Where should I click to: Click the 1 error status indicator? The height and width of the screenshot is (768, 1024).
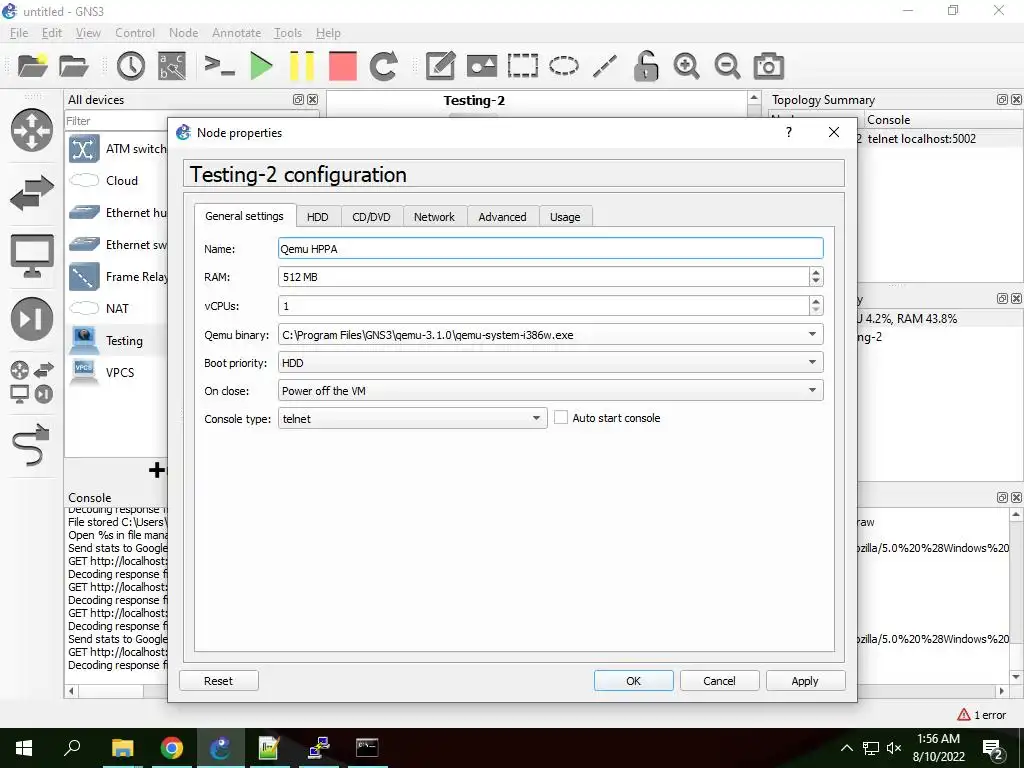982,715
